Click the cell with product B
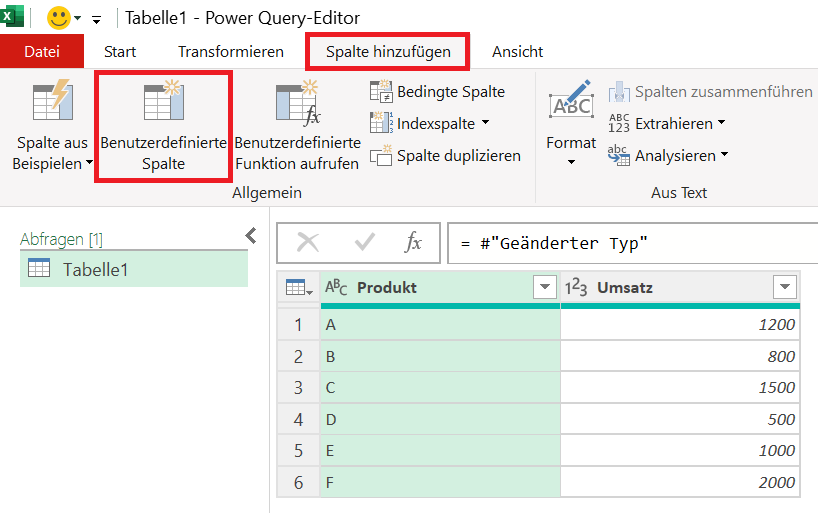 (440, 356)
